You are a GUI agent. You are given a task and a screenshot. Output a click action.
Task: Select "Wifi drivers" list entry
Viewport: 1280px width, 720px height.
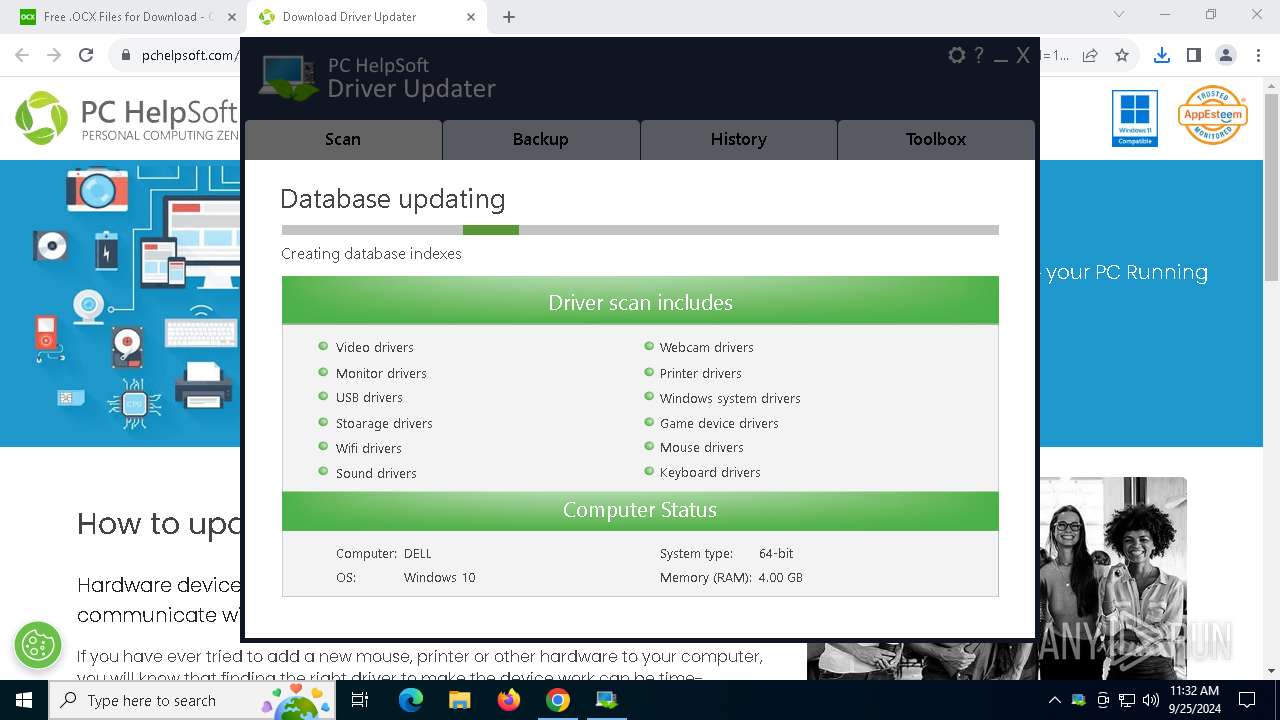(368, 448)
